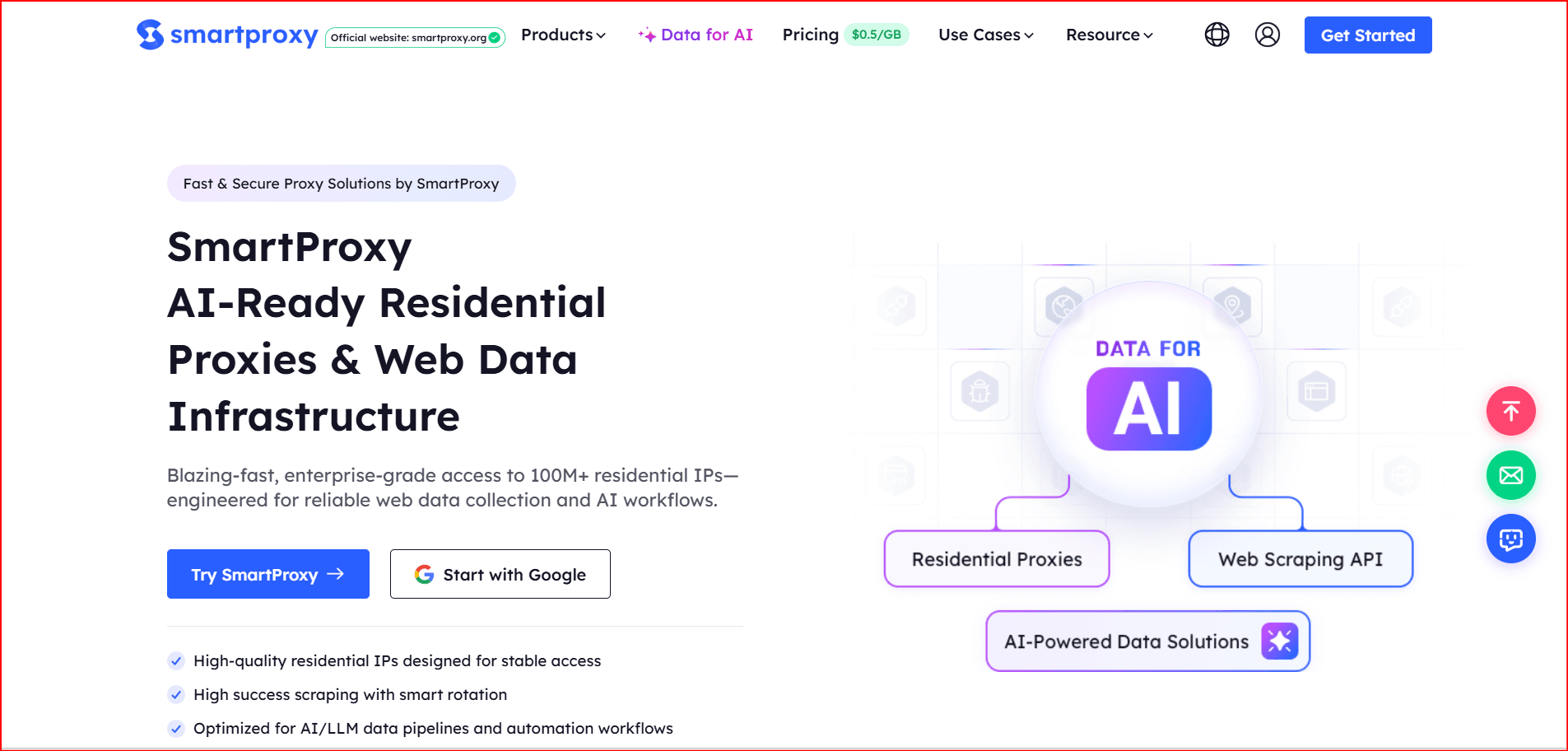Click the sparkle icon beside AI-Powered Data Solutions
The width and height of the screenshot is (1568, 751).
tap(1279, 641)
